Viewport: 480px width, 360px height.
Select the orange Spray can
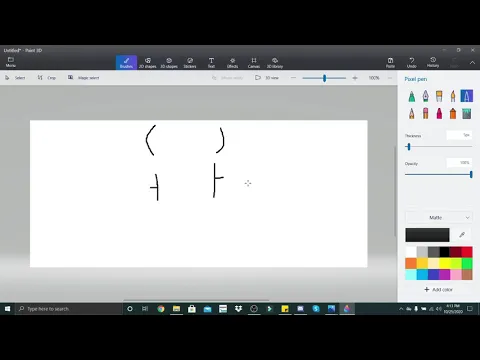tap(453, 114)
